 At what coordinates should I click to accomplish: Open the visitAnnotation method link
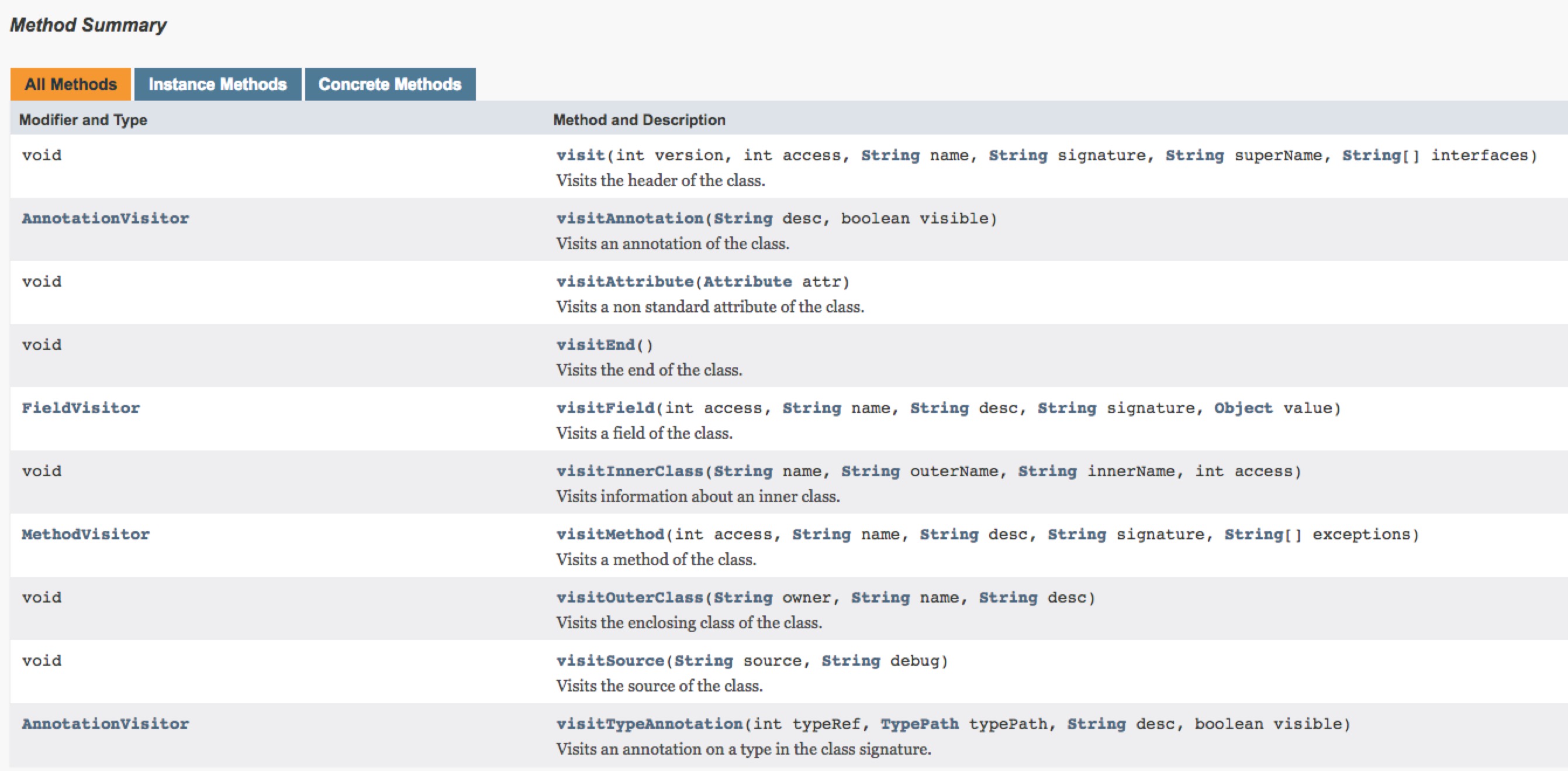pyautogui.click(x=630, y=219)
